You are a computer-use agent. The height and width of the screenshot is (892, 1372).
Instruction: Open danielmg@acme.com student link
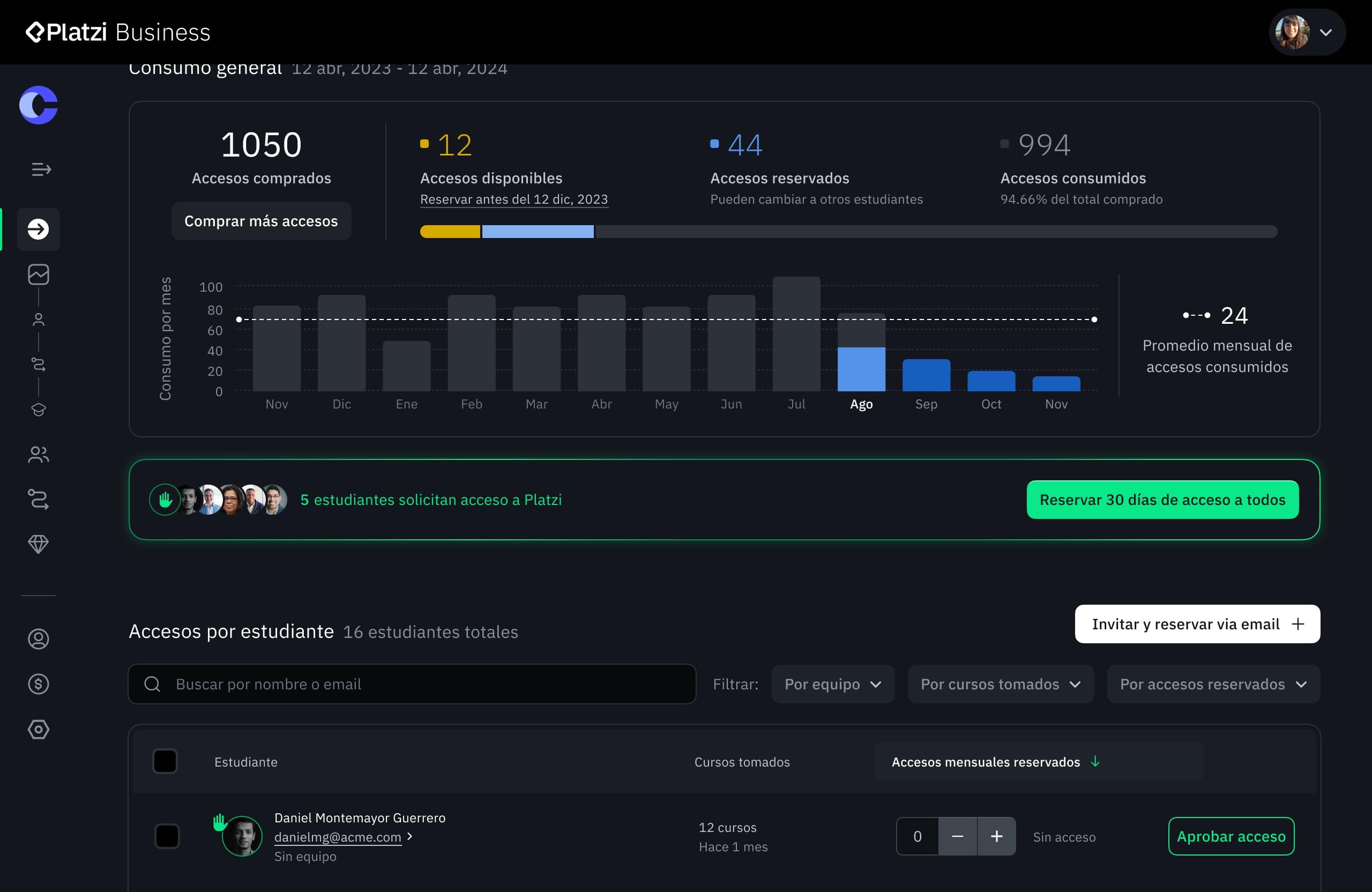[337, 837]
